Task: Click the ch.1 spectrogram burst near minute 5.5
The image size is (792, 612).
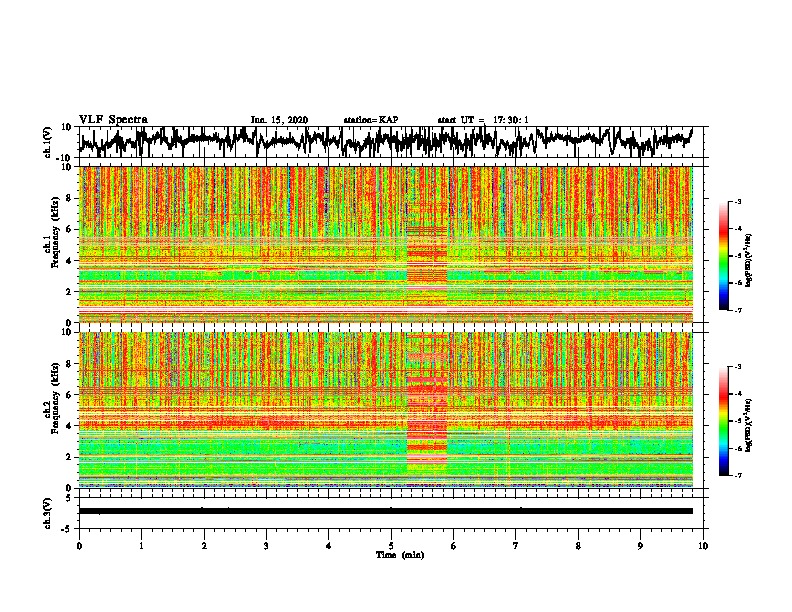Action: coord(427,245)
